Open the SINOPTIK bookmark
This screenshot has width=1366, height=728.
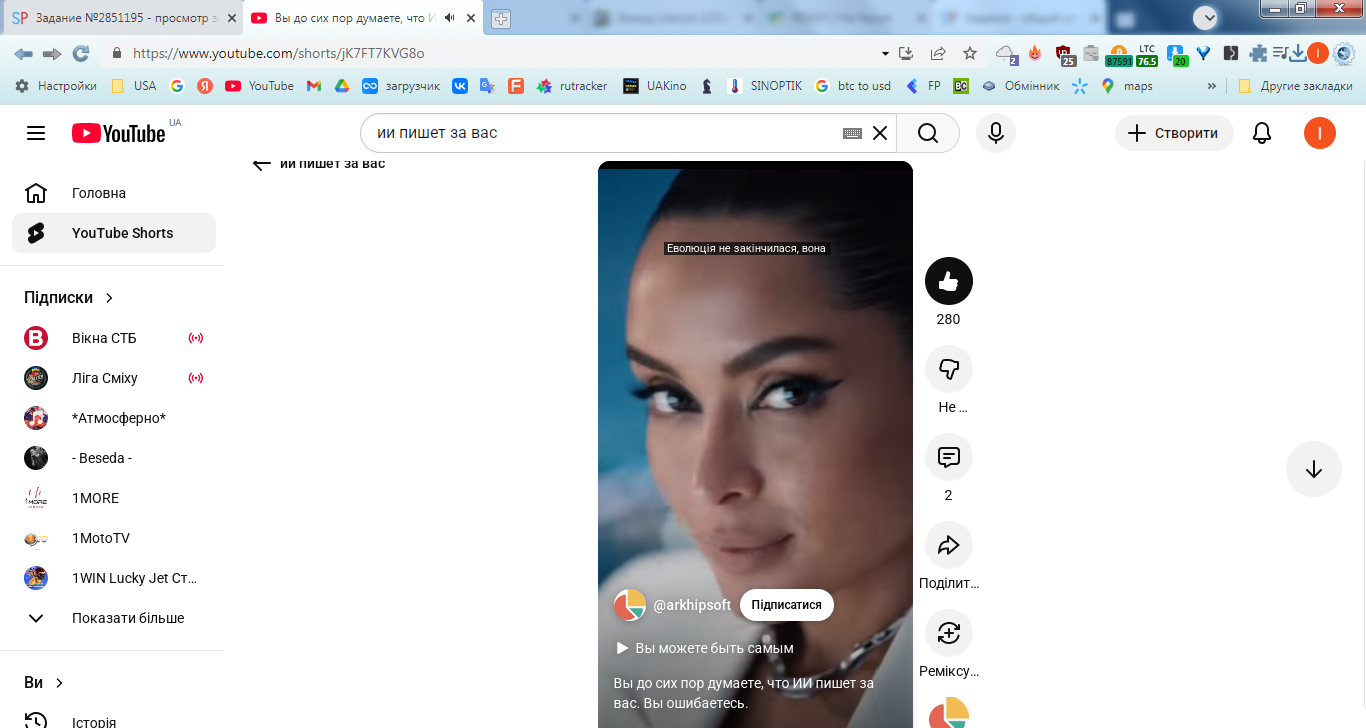coord(765,86)
